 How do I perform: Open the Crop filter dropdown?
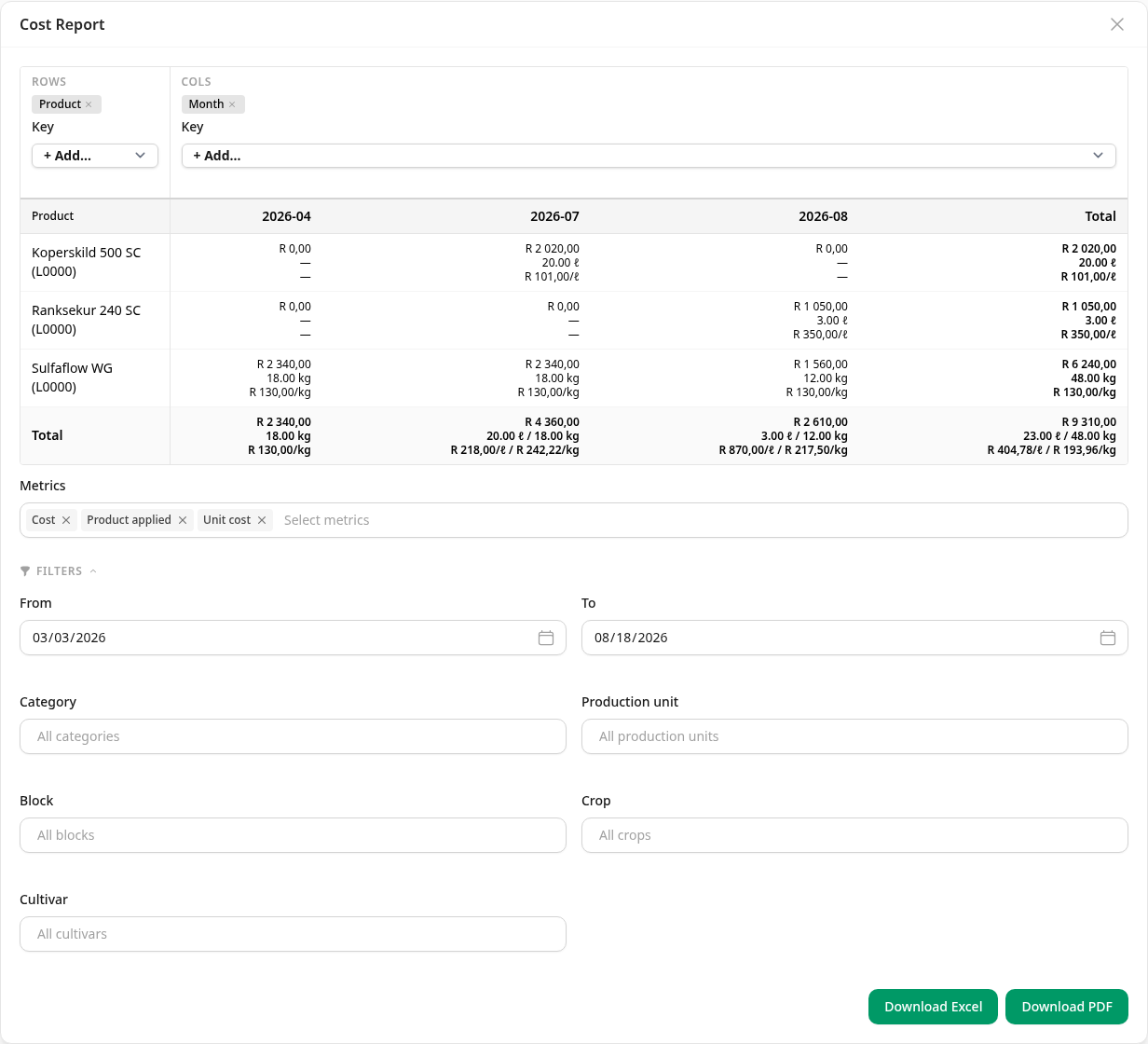click(x=854, y=835)
